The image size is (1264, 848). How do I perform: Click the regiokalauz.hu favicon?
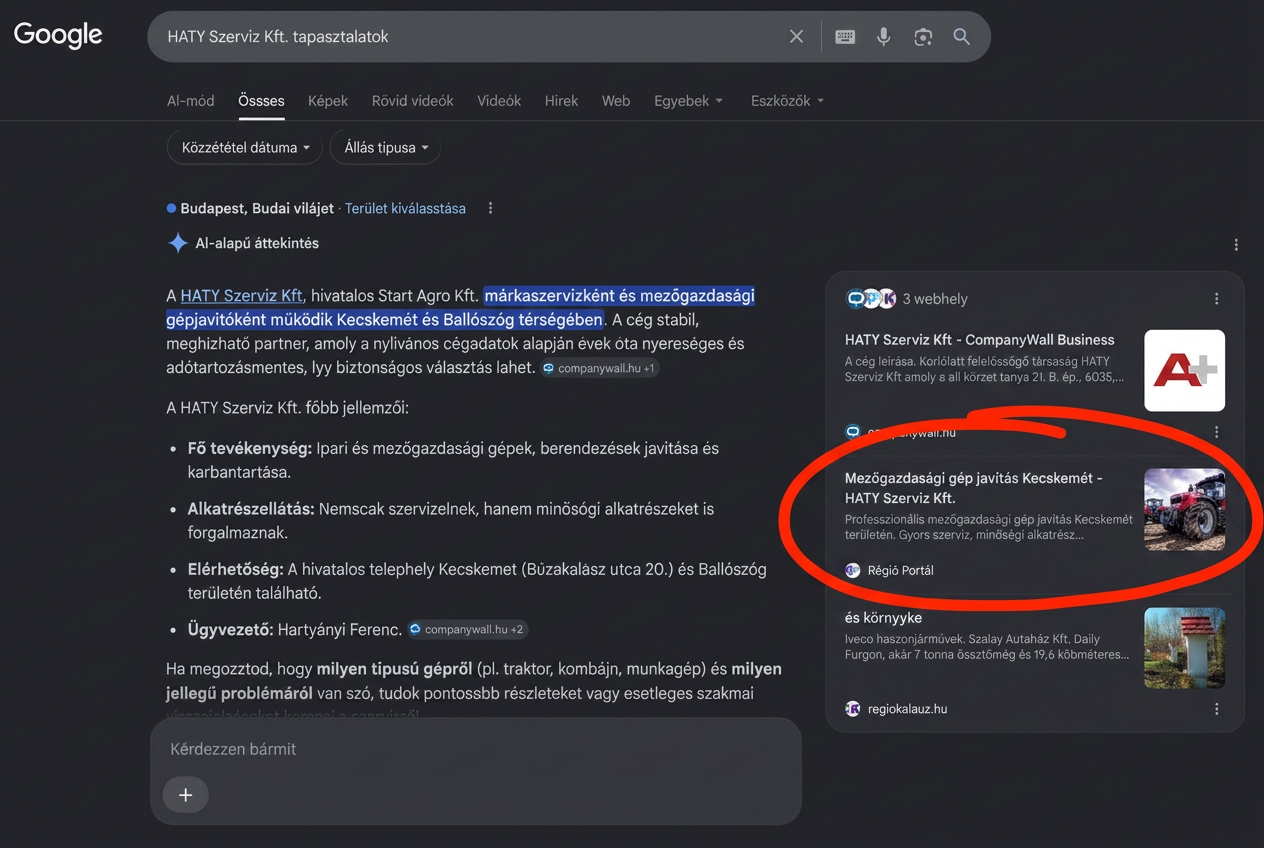tap(853, 709)
